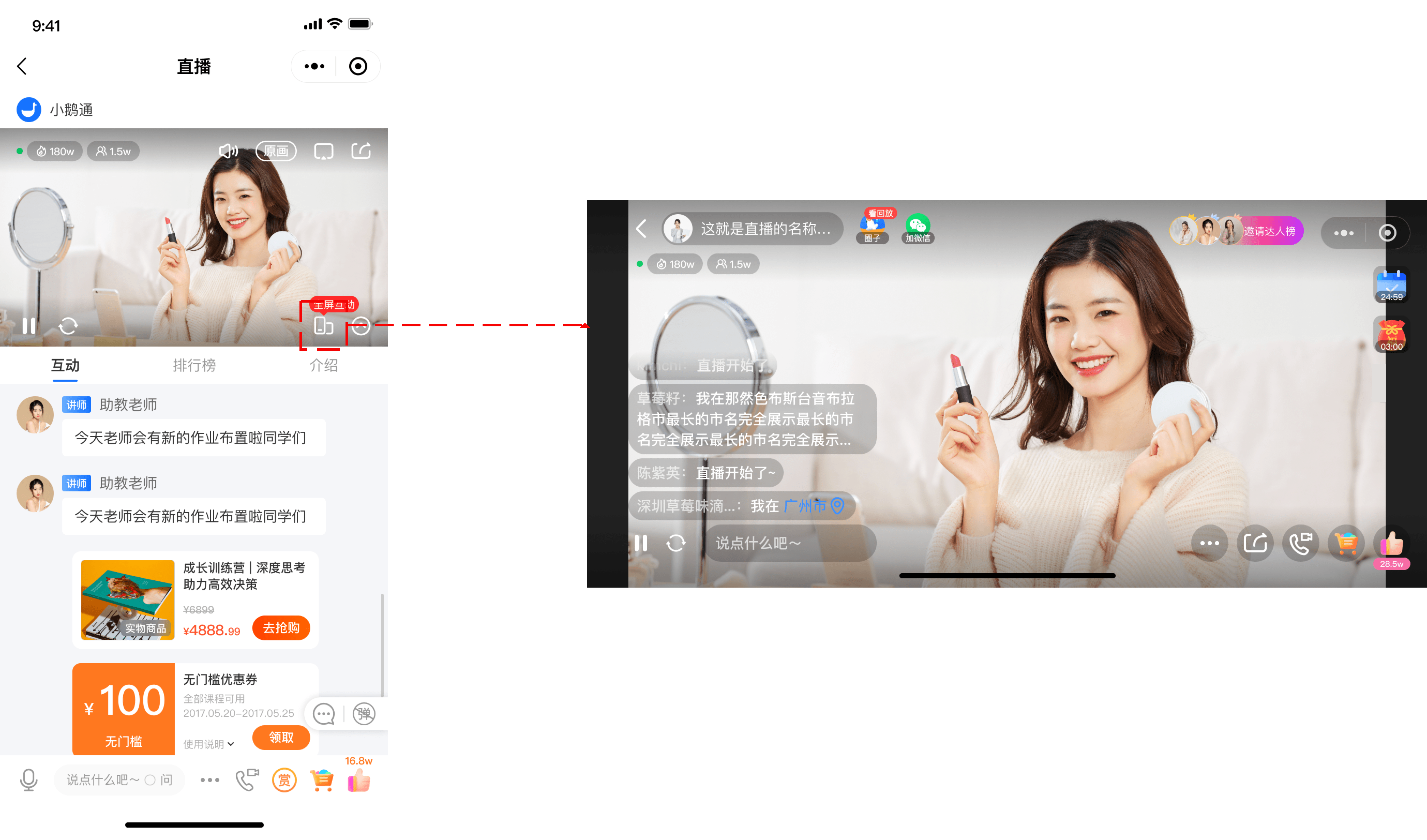
Task: Pause the landscape live video
Action: pyautogui.click(x=641, y=543)
